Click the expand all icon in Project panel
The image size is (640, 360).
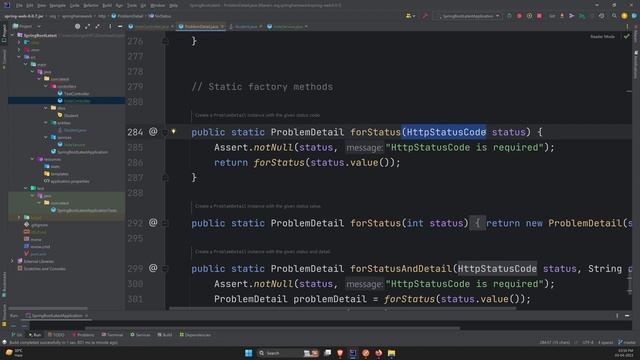click(x=87, y=27)
